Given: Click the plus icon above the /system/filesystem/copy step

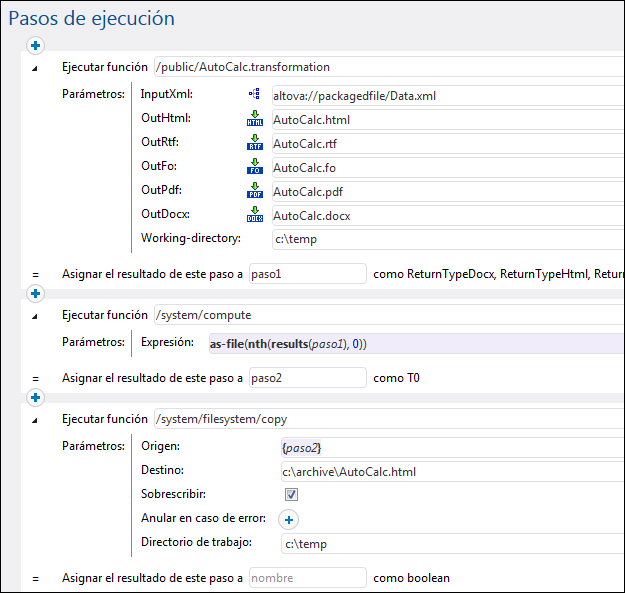Looking at the screenshot, I should coord(36,397).
